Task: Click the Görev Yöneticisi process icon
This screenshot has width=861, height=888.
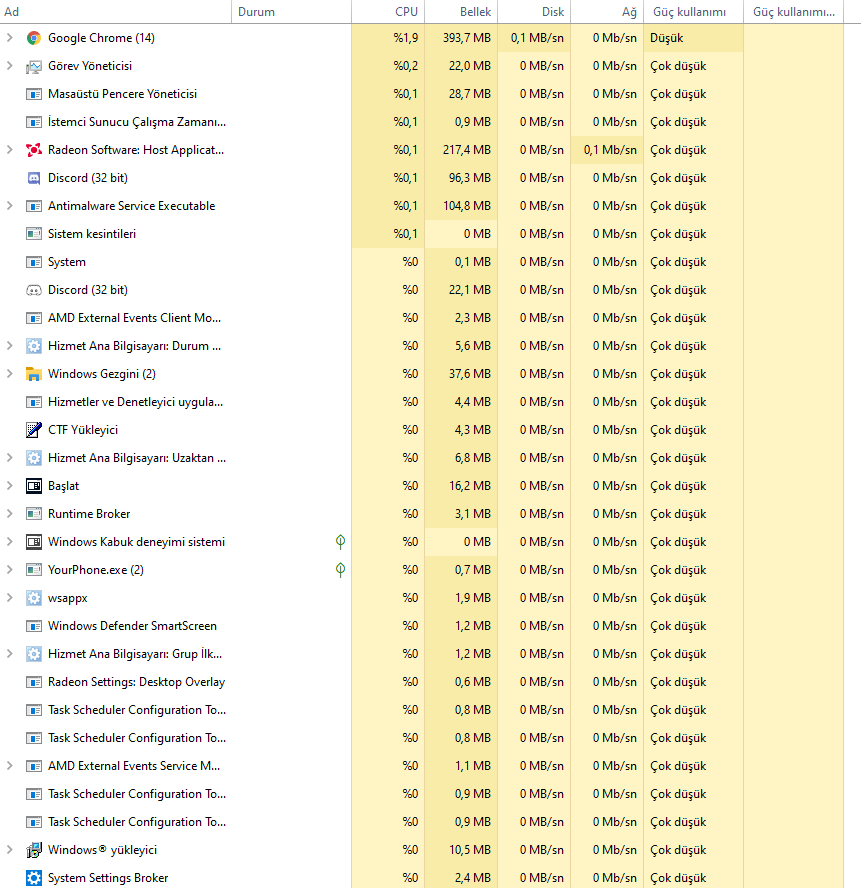Action: 34,66
